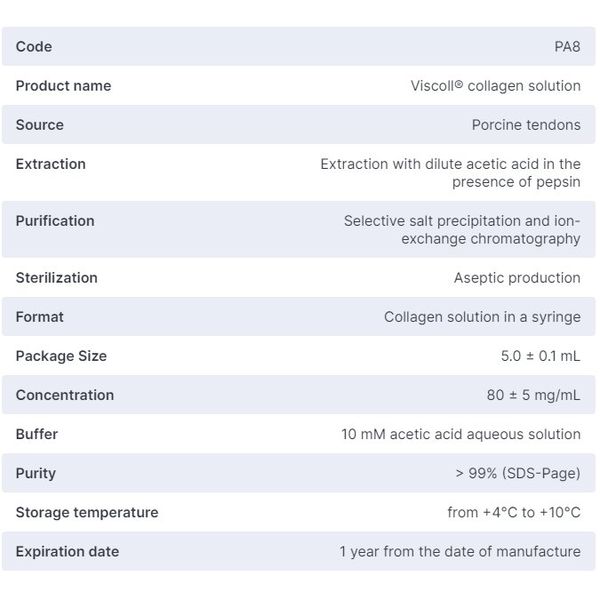
Task: Click the 10 mM acetic acid buffer value
Action: [x=461, y=434]
